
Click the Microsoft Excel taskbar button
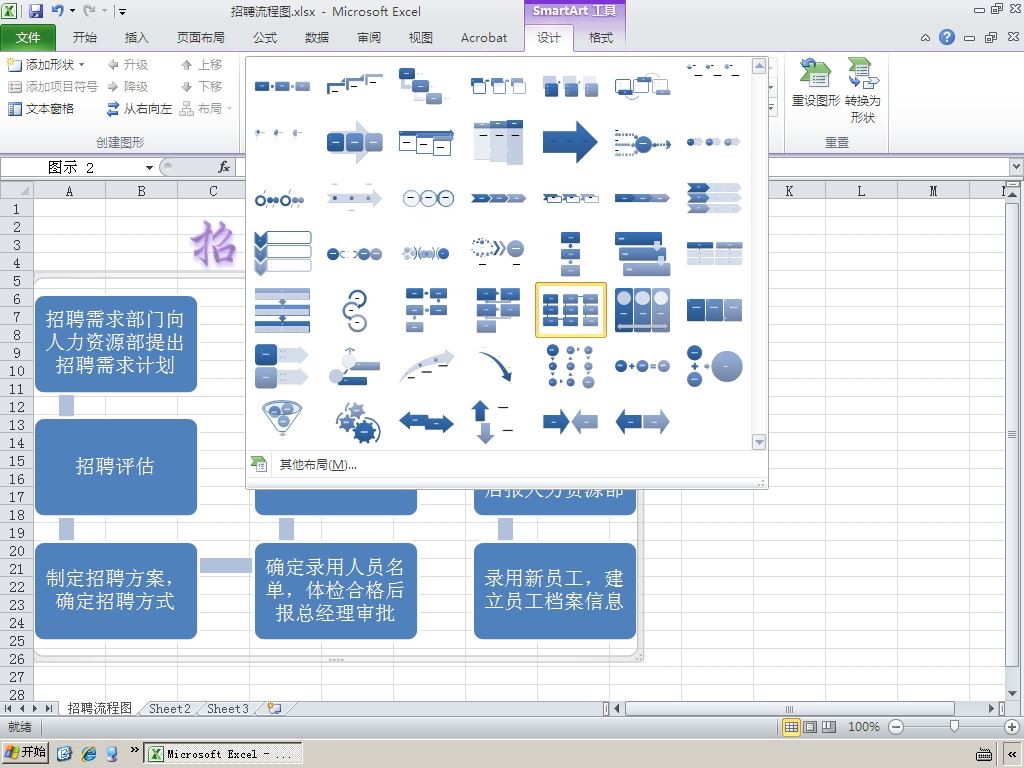pyautogui.click(x=223, y=754)
